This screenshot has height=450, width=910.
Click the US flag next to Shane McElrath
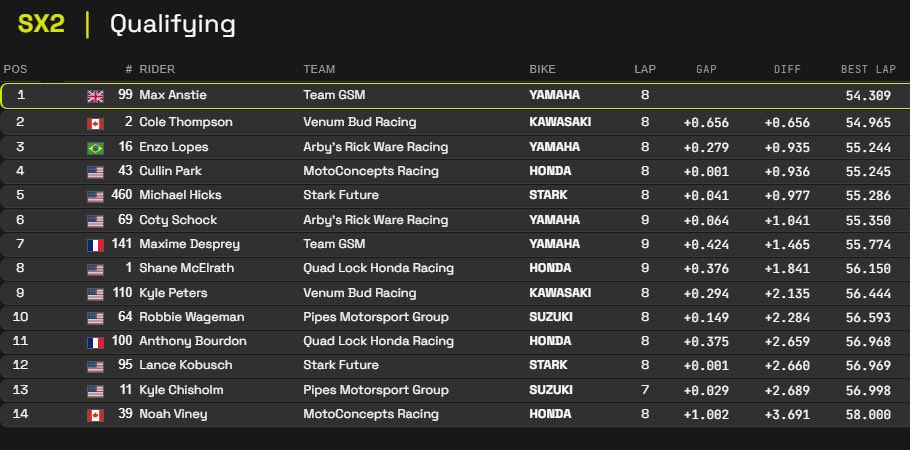pyautogui.click(x=95, y=269)
